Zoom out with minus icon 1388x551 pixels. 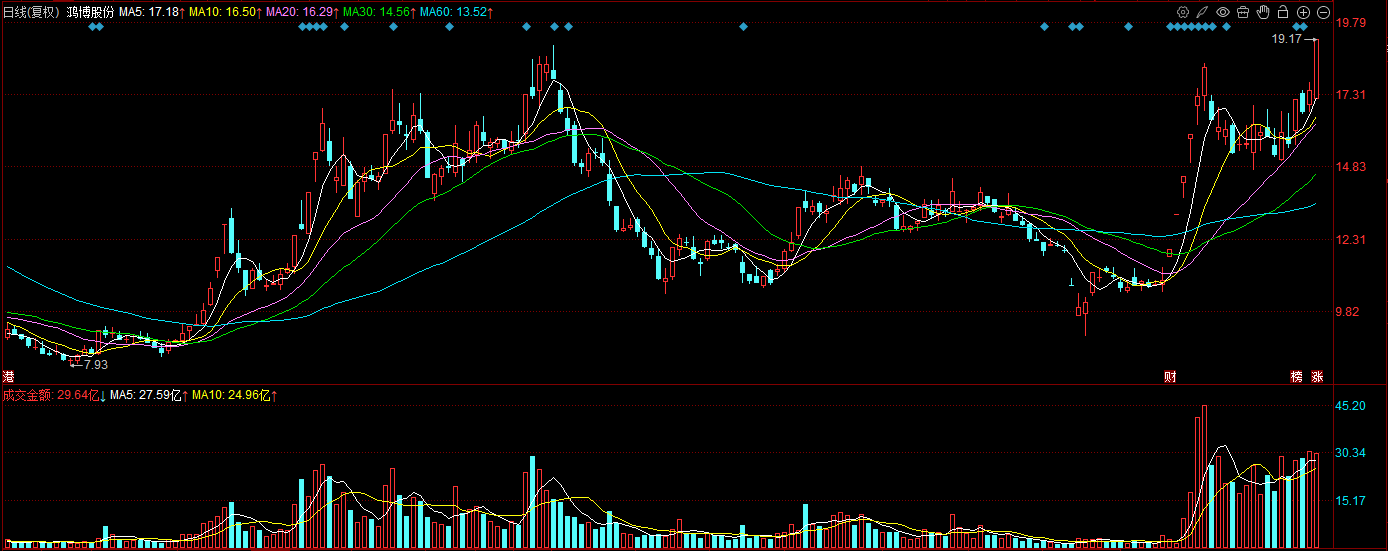(1323, 12)
